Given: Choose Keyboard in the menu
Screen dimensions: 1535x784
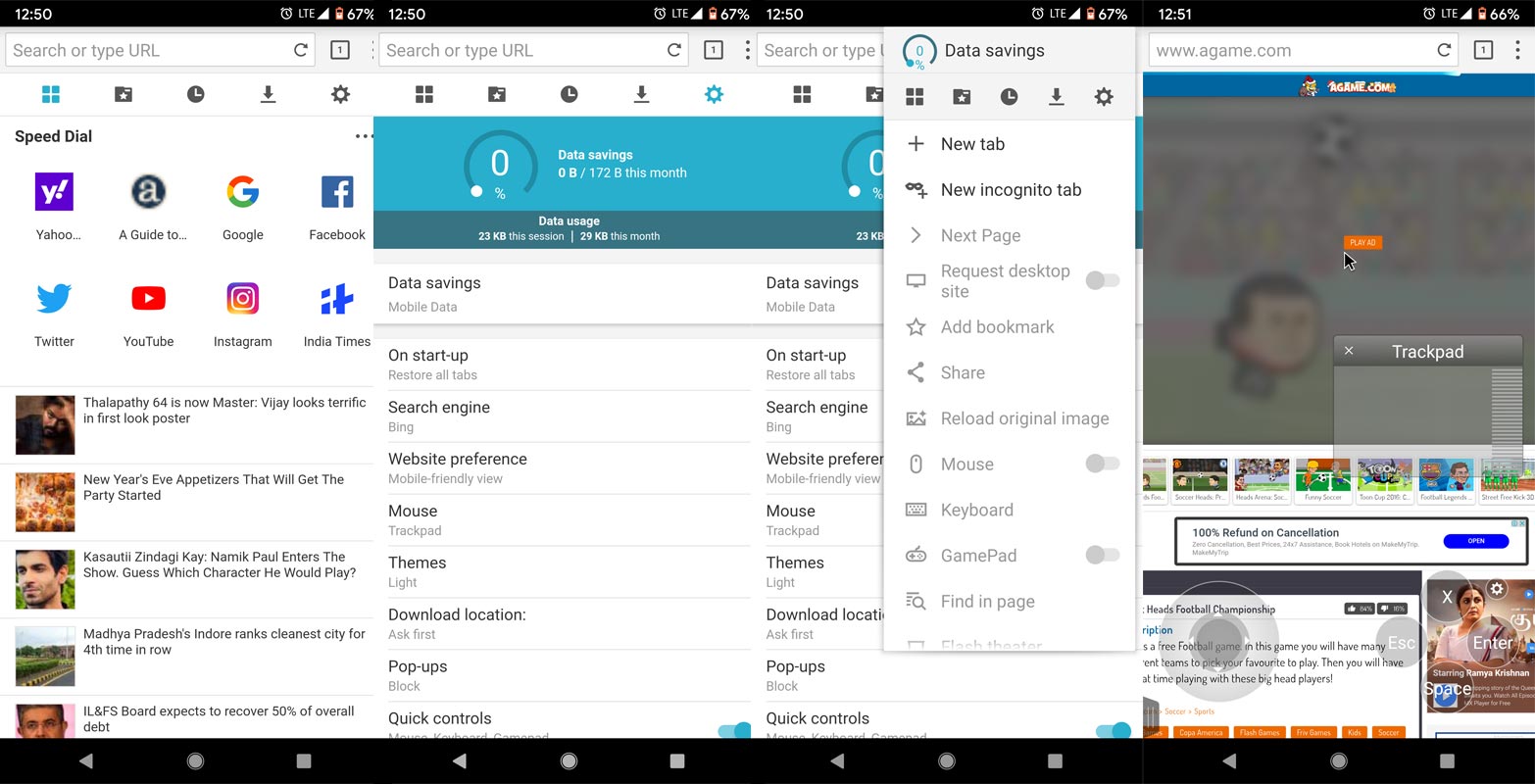Looking at the screenshot, I should [1010, 510].
